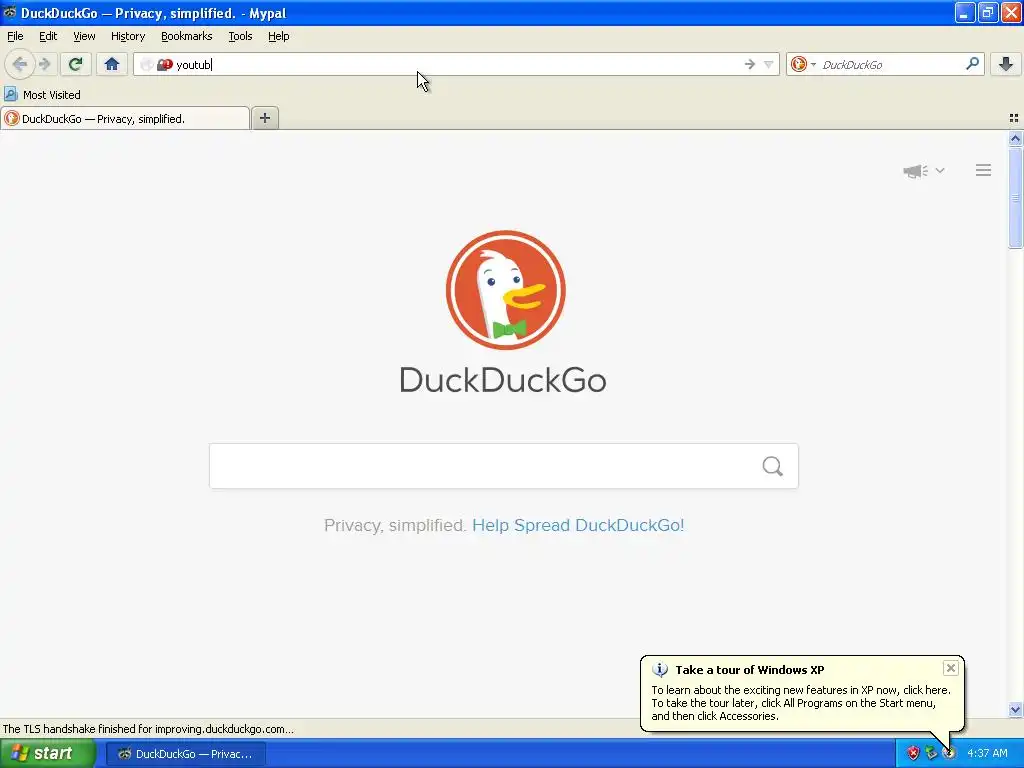The height and width of the screenshot is (768, 1024).
Task: Click the vertical scrollbar down arrow
Action: [1015, 709]
